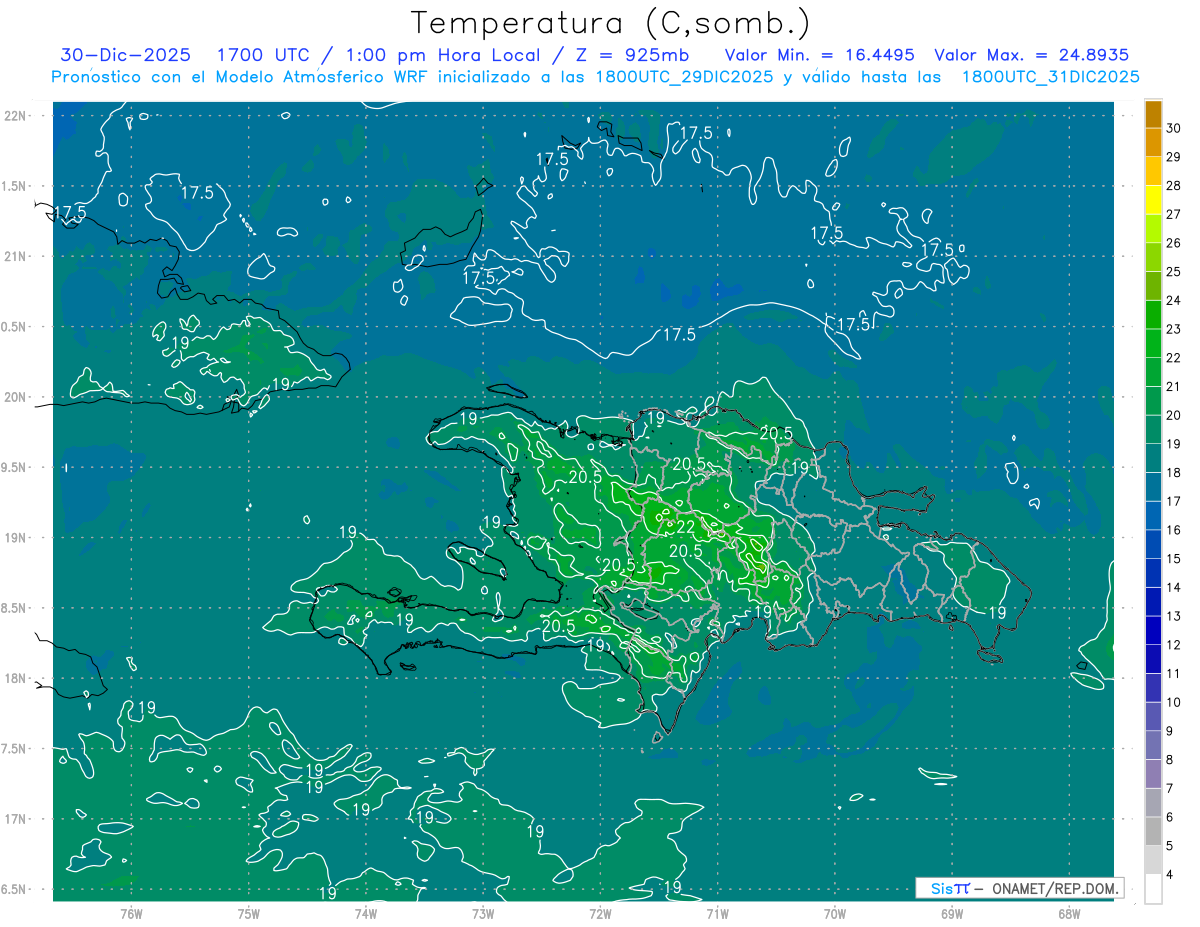Click the 19N latitude axis label
The image size is (1200, 927).
[15, 538]
